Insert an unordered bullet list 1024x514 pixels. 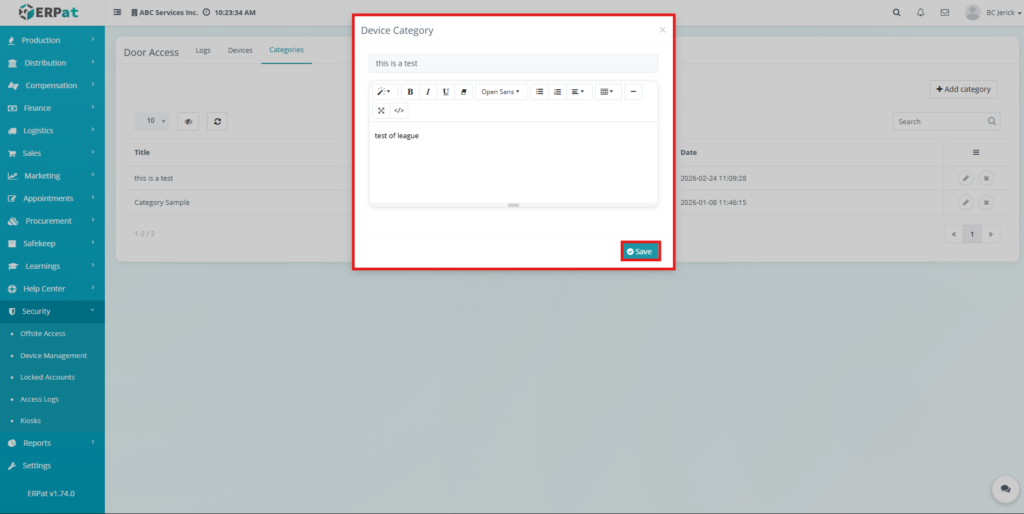[x=539, y=92]
